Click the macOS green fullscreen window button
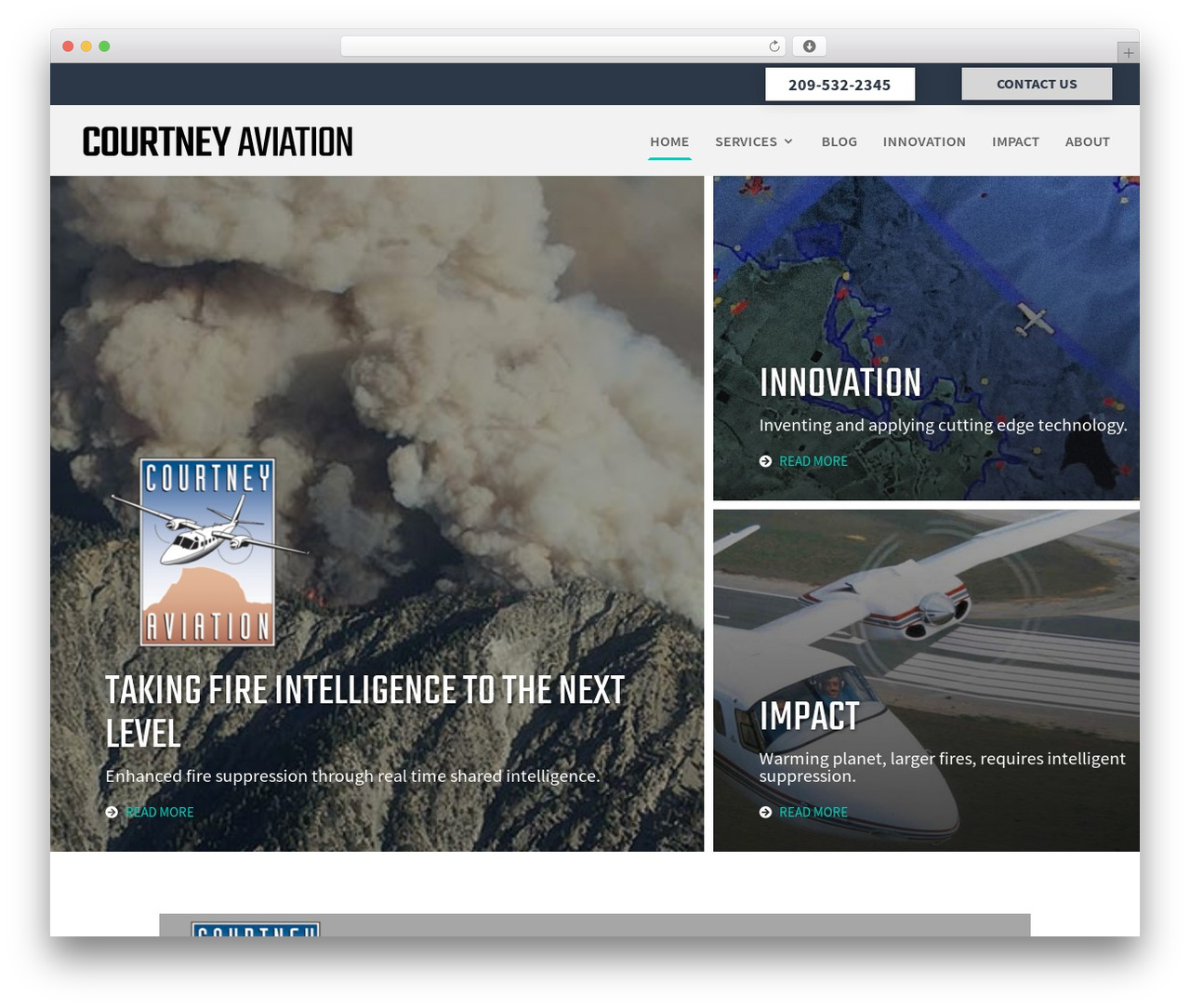Image resolution: width=1190 pixels, height=1008 pixels. [104, 46]
